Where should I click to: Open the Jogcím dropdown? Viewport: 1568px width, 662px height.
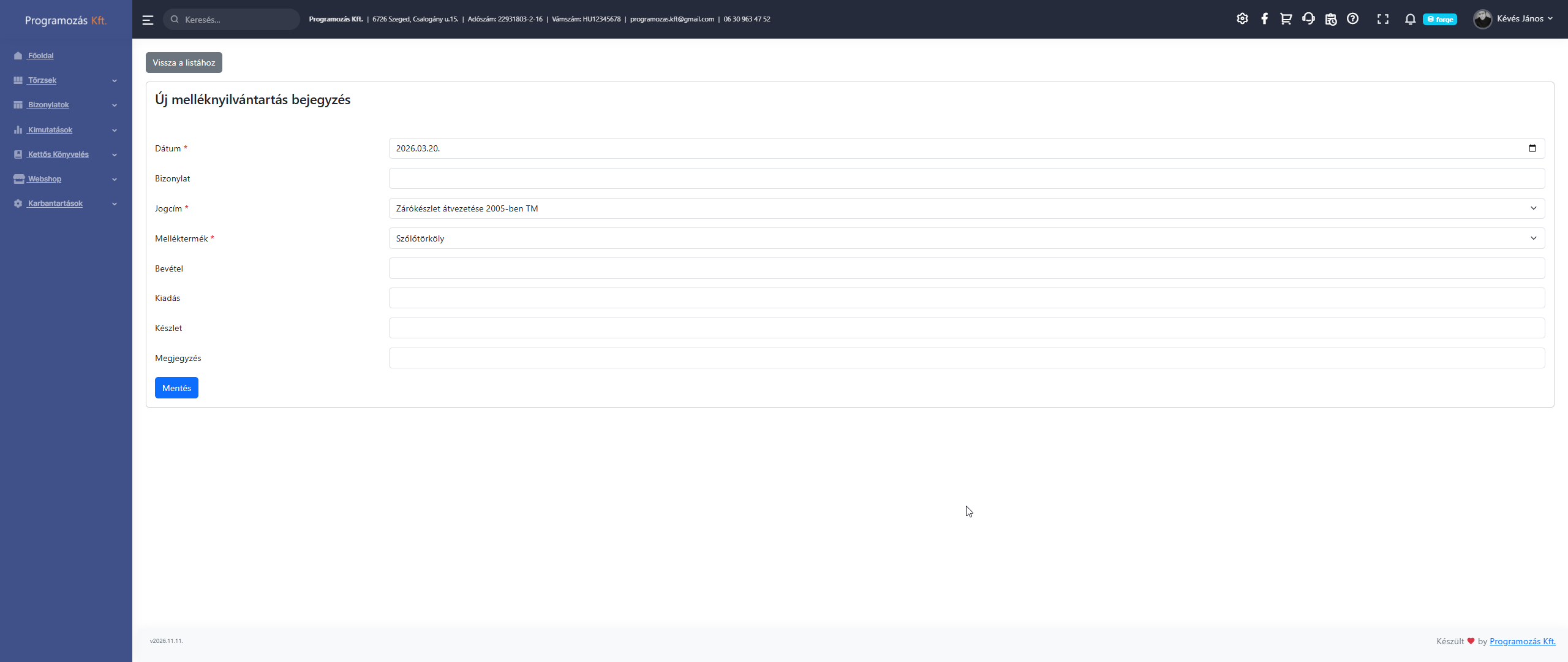click(x=967, y=208)
